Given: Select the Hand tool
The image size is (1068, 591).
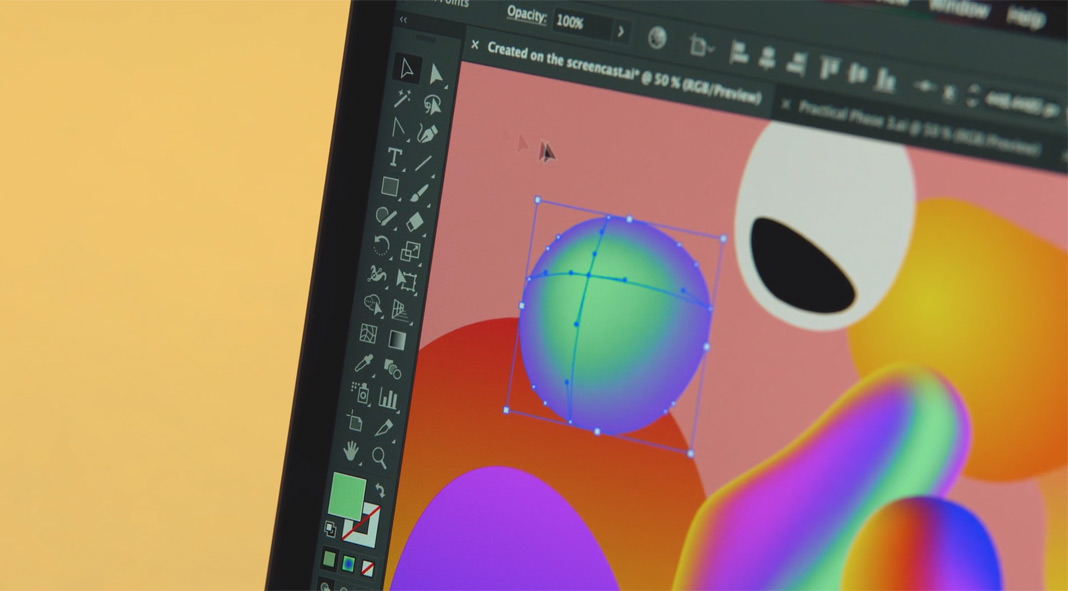Looking at the screenshot, I should [351, 452].
